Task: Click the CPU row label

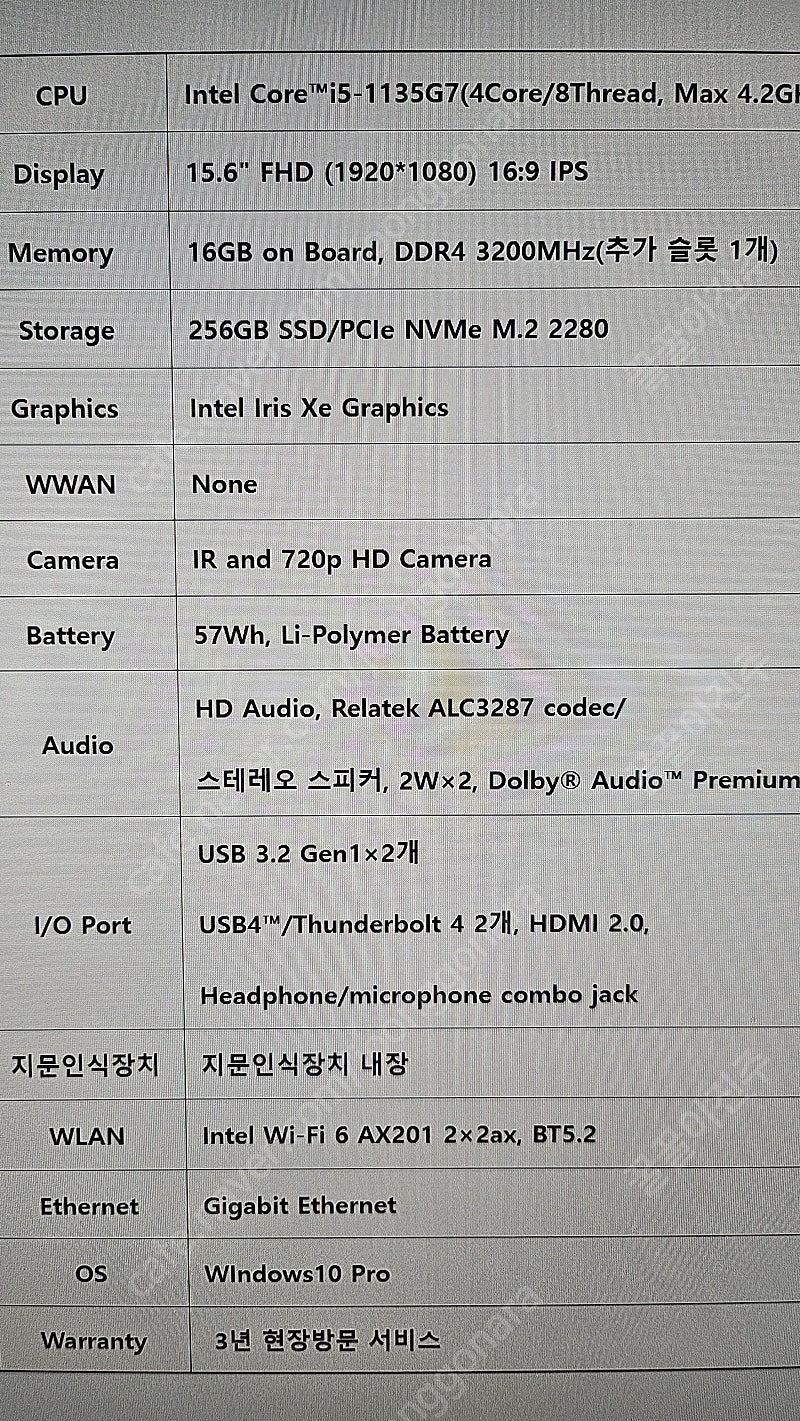Action: [x=61, y=96]
